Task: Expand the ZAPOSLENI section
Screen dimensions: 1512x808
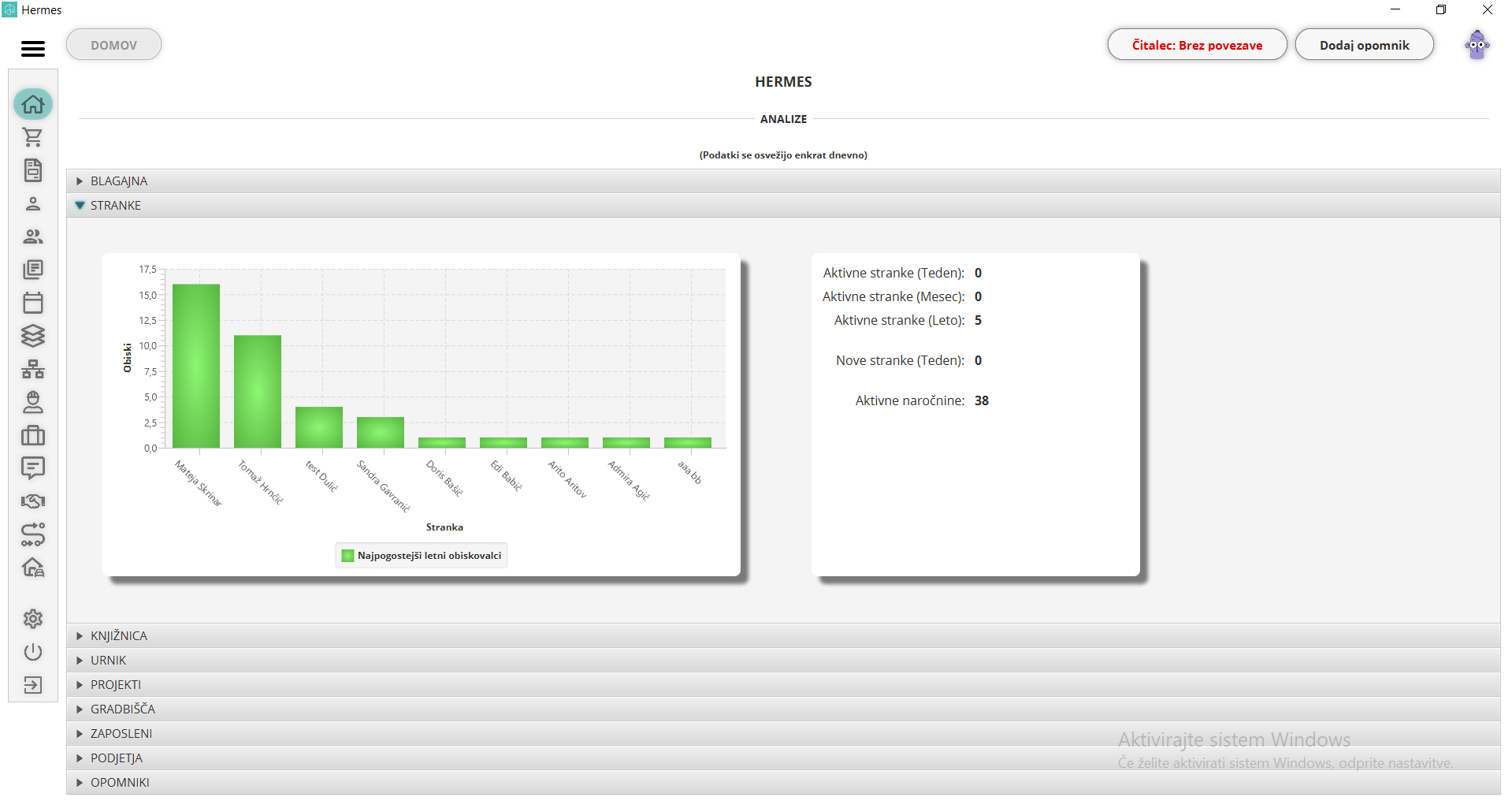Action: pyautogui.click(x=783, y=733)
